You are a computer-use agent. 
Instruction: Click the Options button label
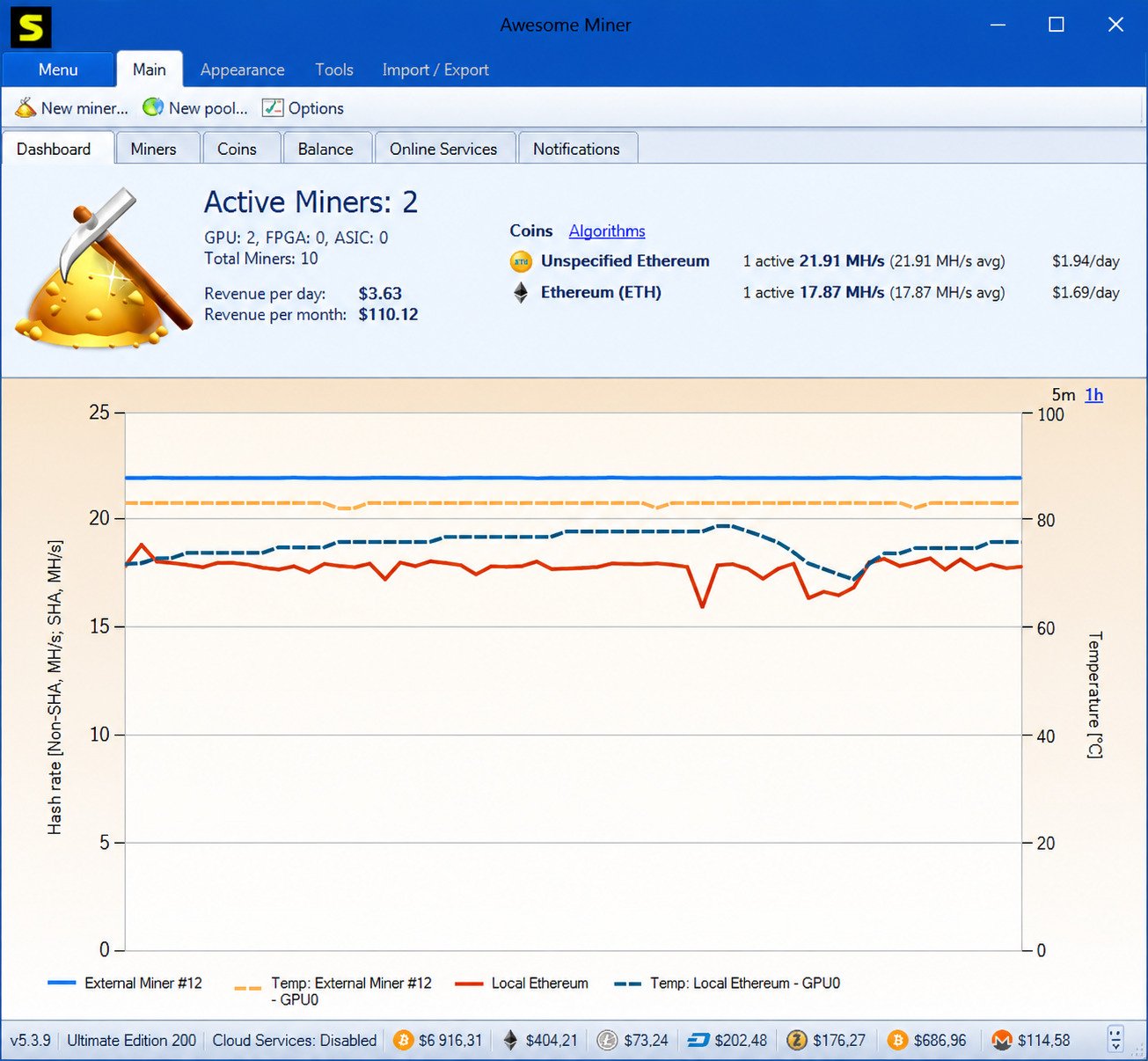pos(316,108)
